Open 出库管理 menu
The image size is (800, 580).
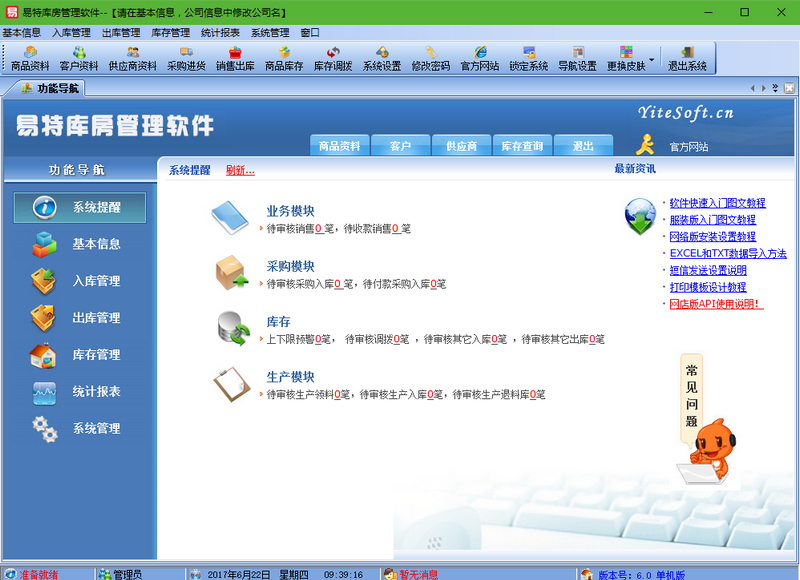(121, 33)
